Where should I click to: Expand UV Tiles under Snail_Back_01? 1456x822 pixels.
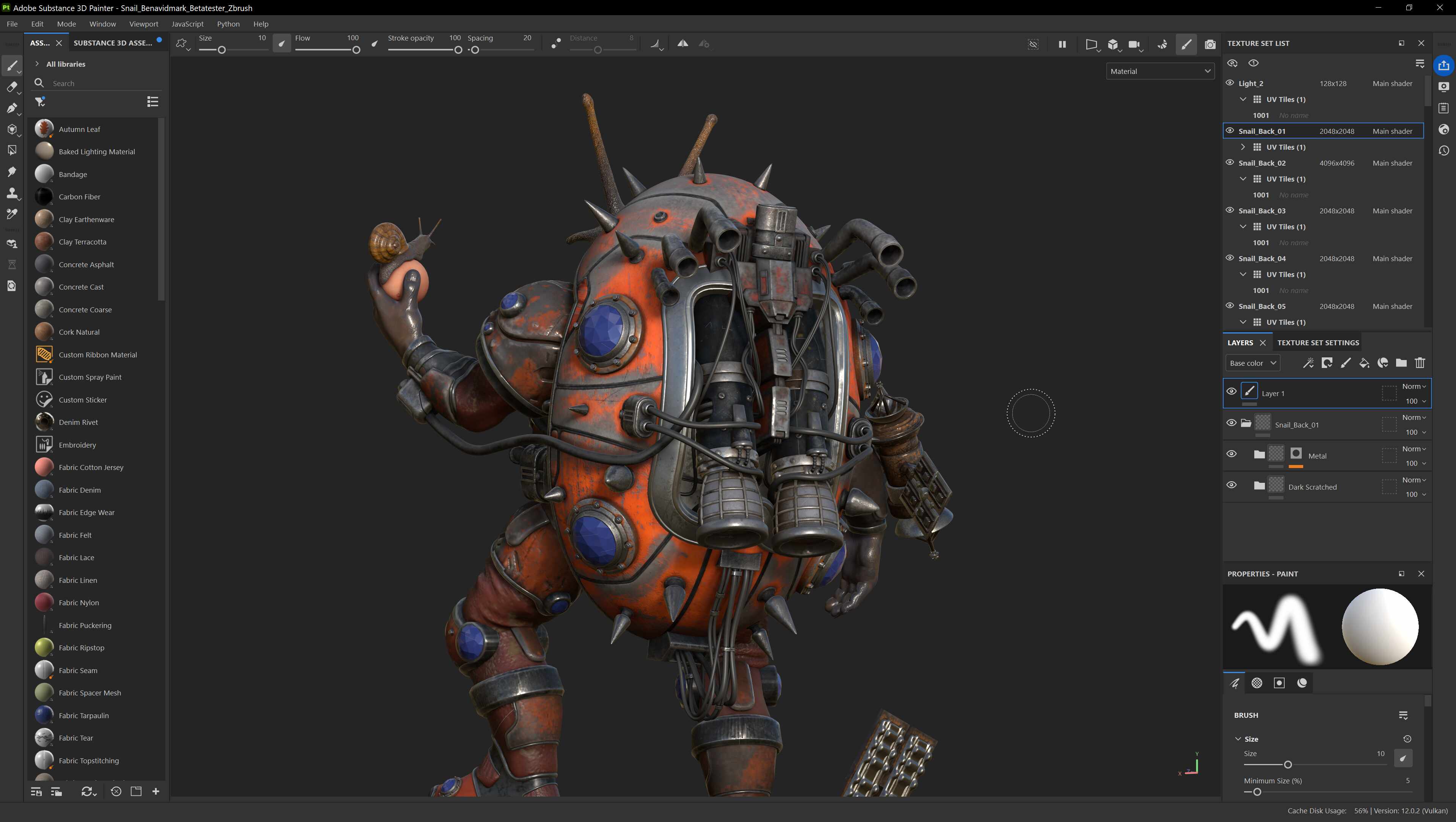1243,147
